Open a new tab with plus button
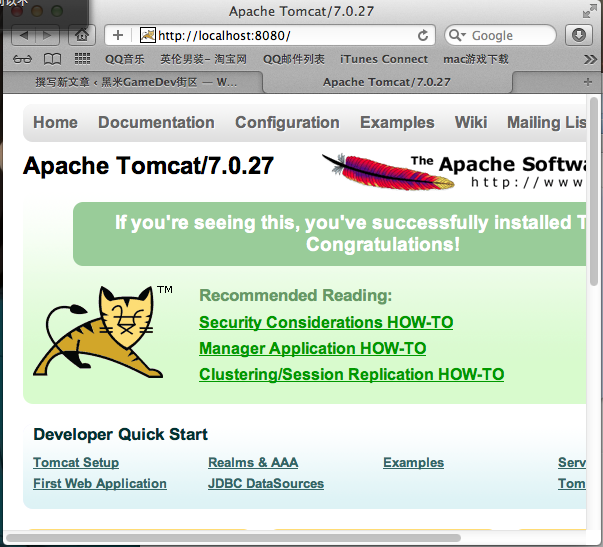This screenshot has height=547, width=603. click(587, 82)
